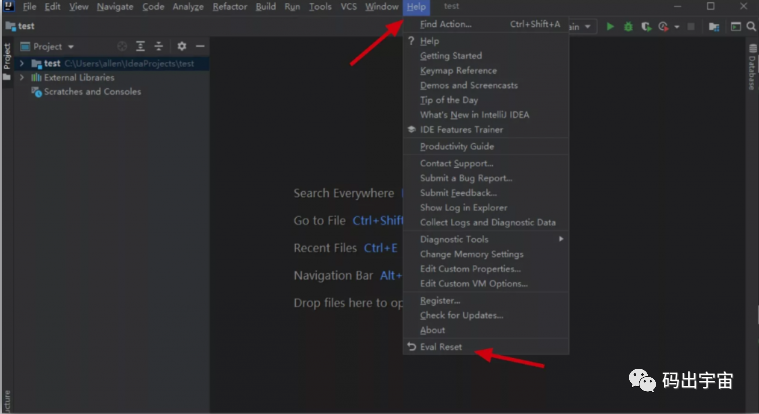Click the Stop square icon

(x=691, y=27)
